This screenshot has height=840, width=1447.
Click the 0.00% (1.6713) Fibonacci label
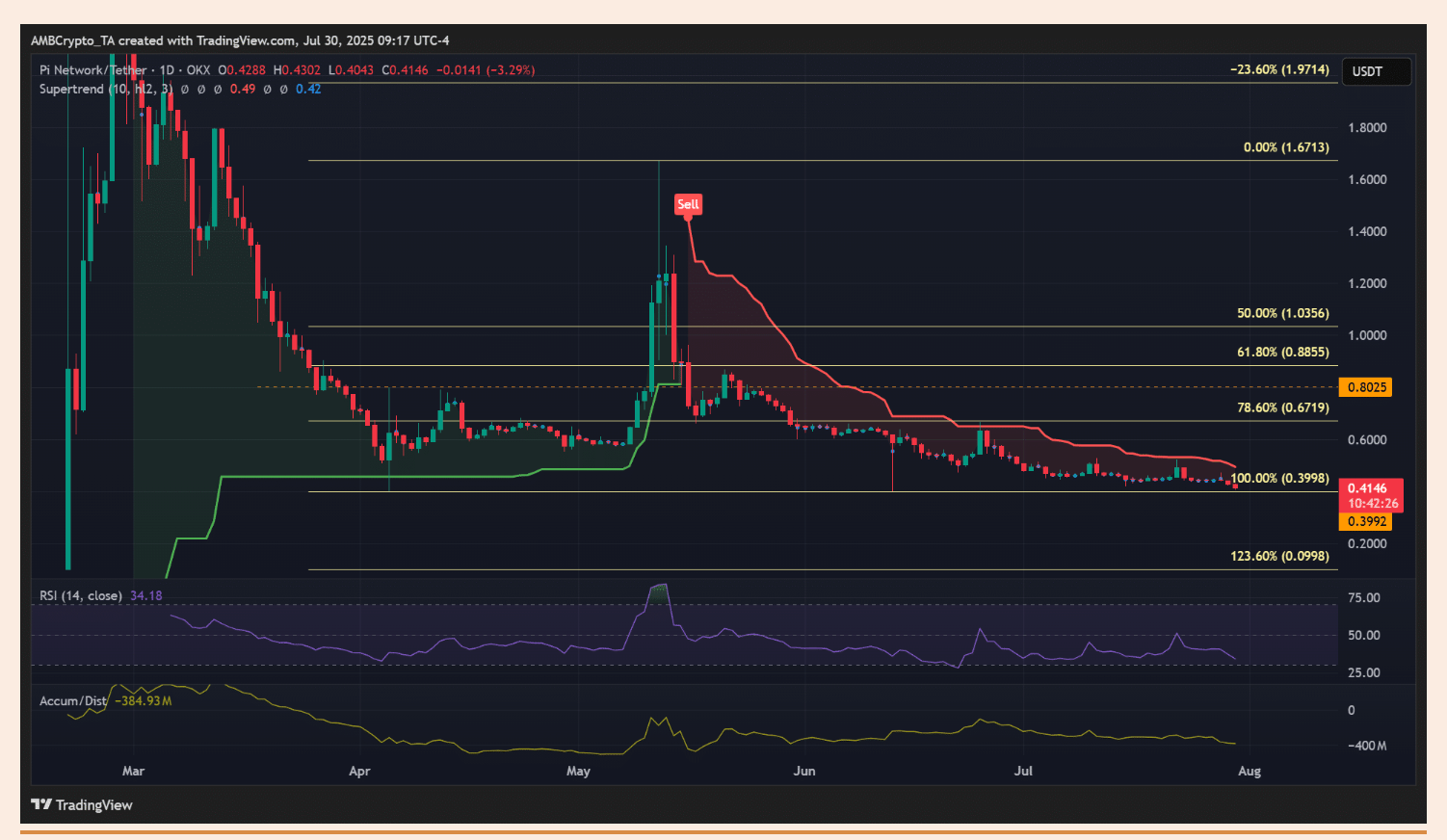(1285, 147)
